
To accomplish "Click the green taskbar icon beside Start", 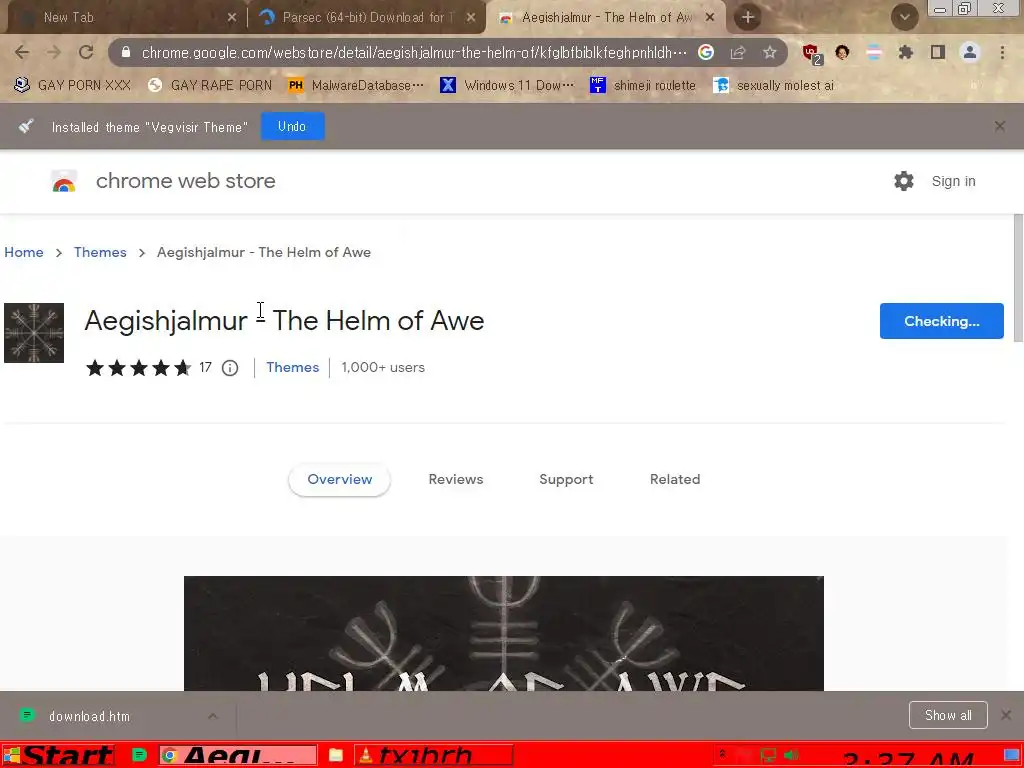I will [139, 756].
